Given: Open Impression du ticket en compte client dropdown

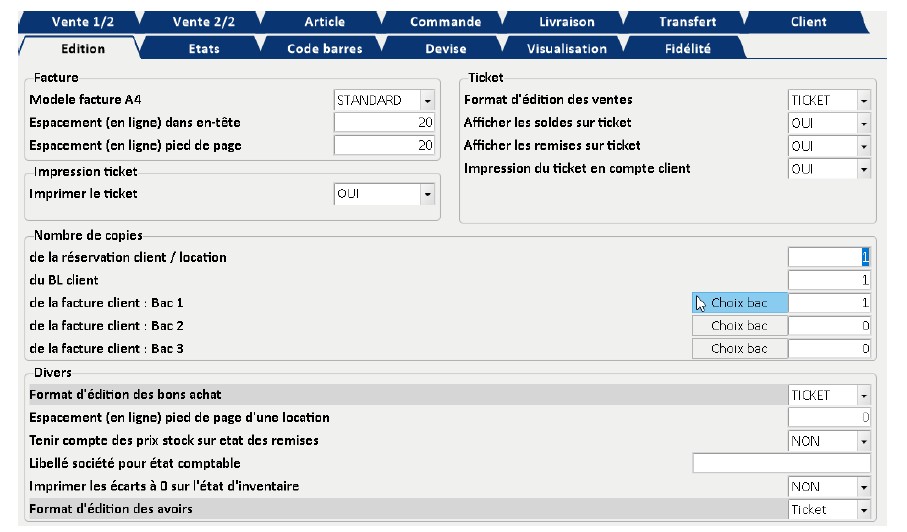Looking at the screenshot, I should pyautogui.click(x=863, y=169).
